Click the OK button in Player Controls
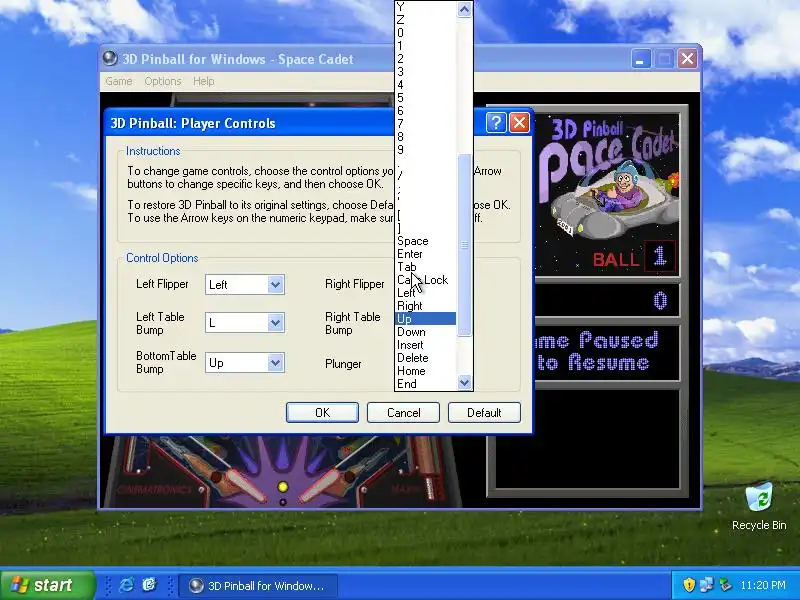This screenshot has height=600, width=800. (x=322, y=412)
